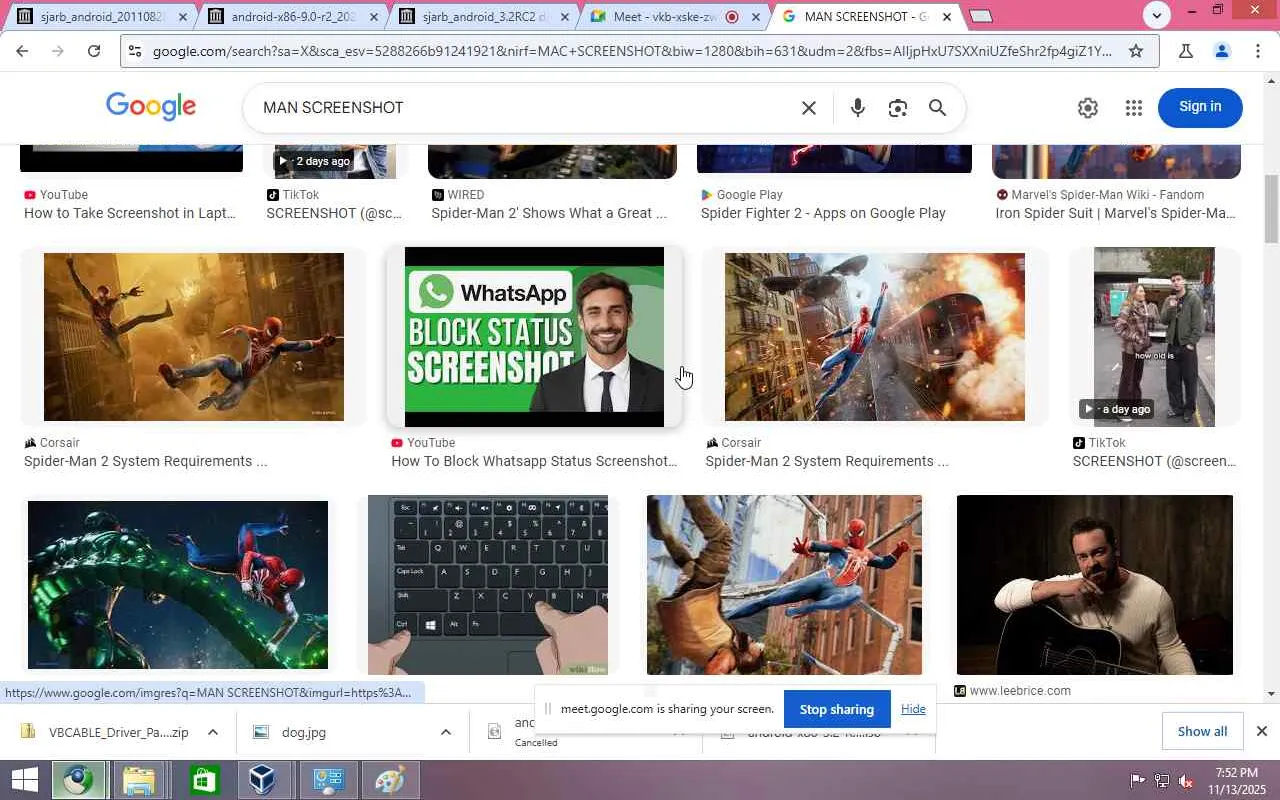This screenshot has height=800, width=1280.
Task: Open the two Spider-Men golden city thumbnail
Action: [194, 337]
